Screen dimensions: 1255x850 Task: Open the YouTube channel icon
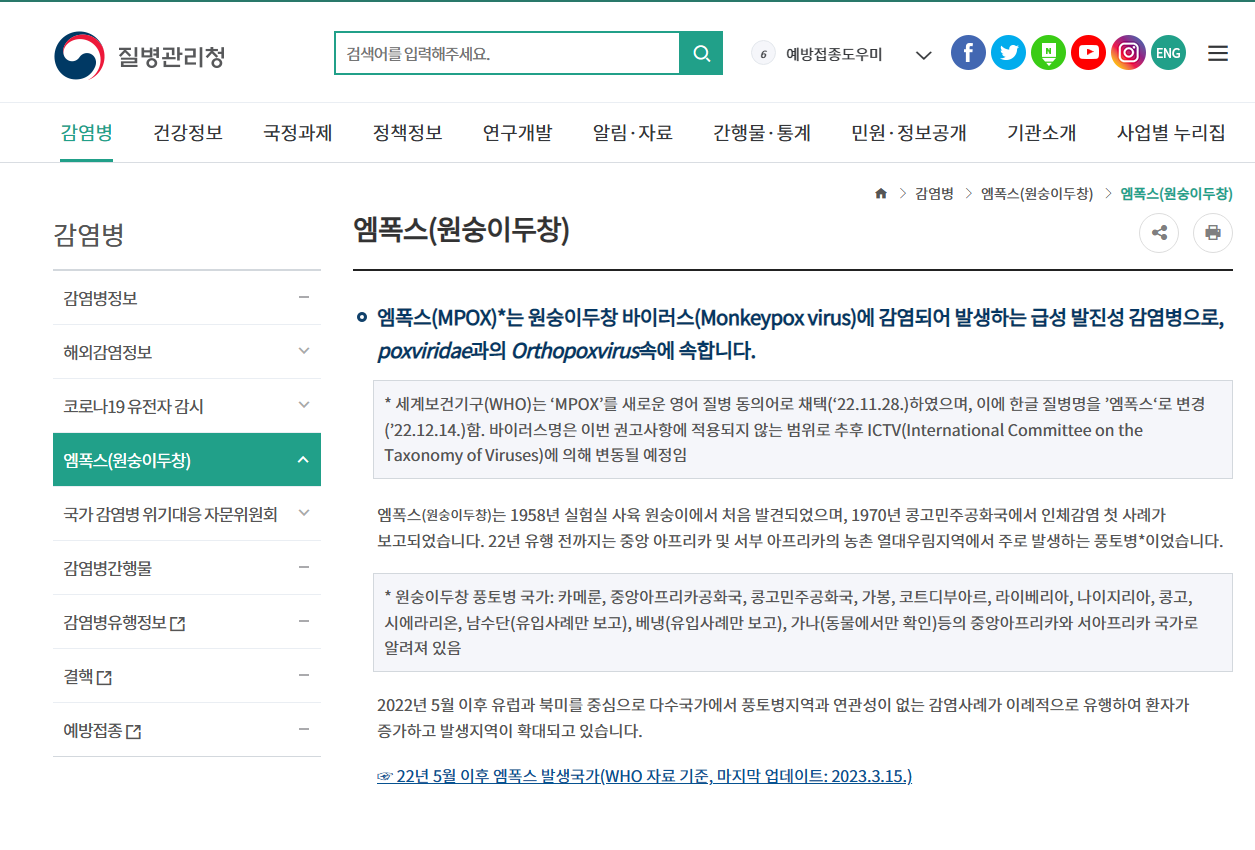1088,52
